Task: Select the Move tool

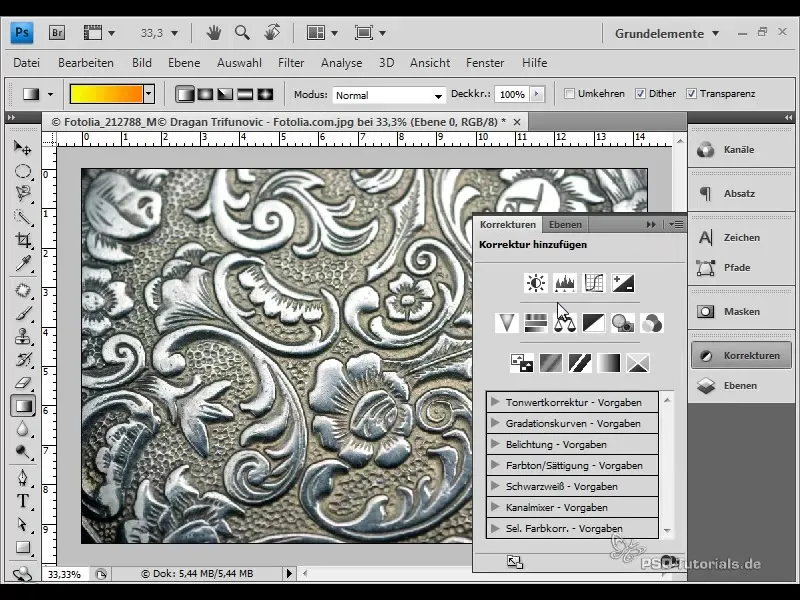Action: pyautogui.click(x=22, y=147)
